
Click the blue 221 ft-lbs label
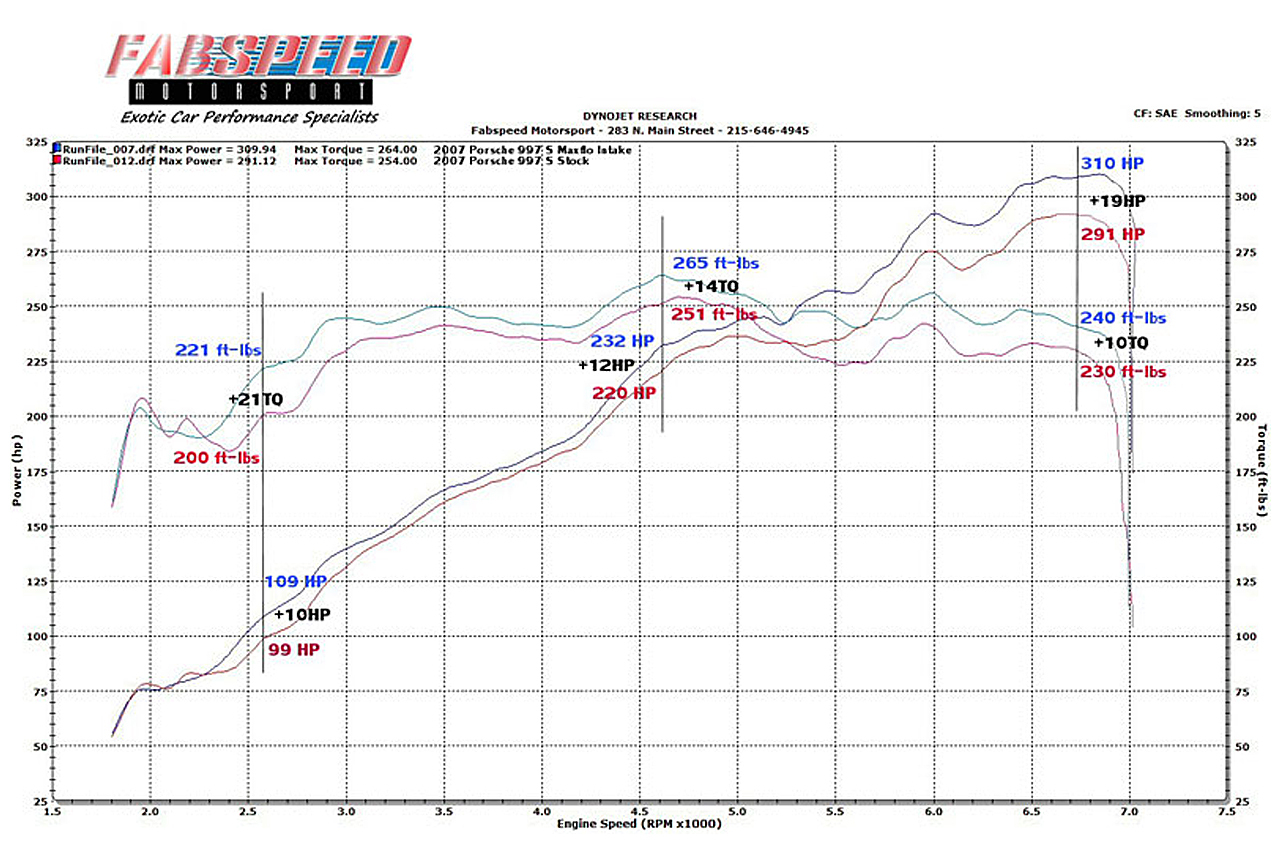pos(217,350)
